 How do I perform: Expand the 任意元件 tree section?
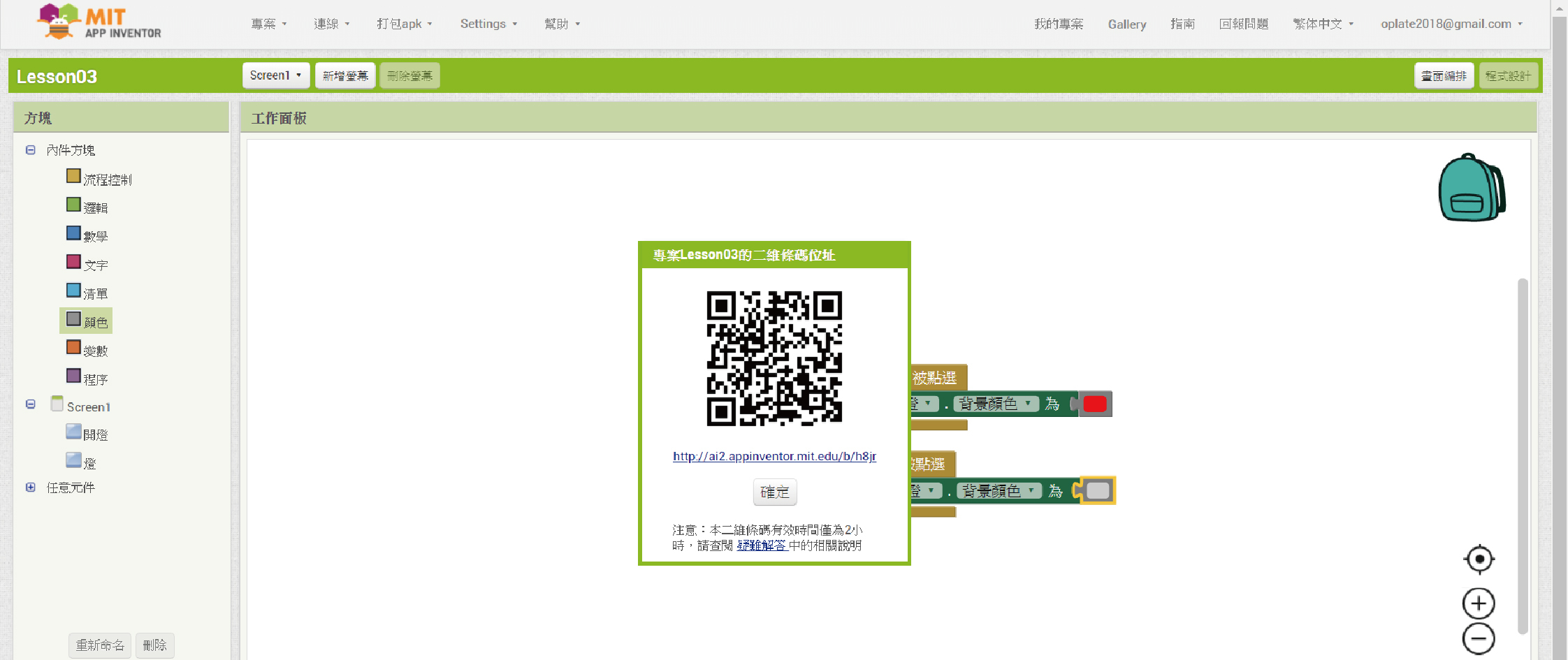click(31, 487)
